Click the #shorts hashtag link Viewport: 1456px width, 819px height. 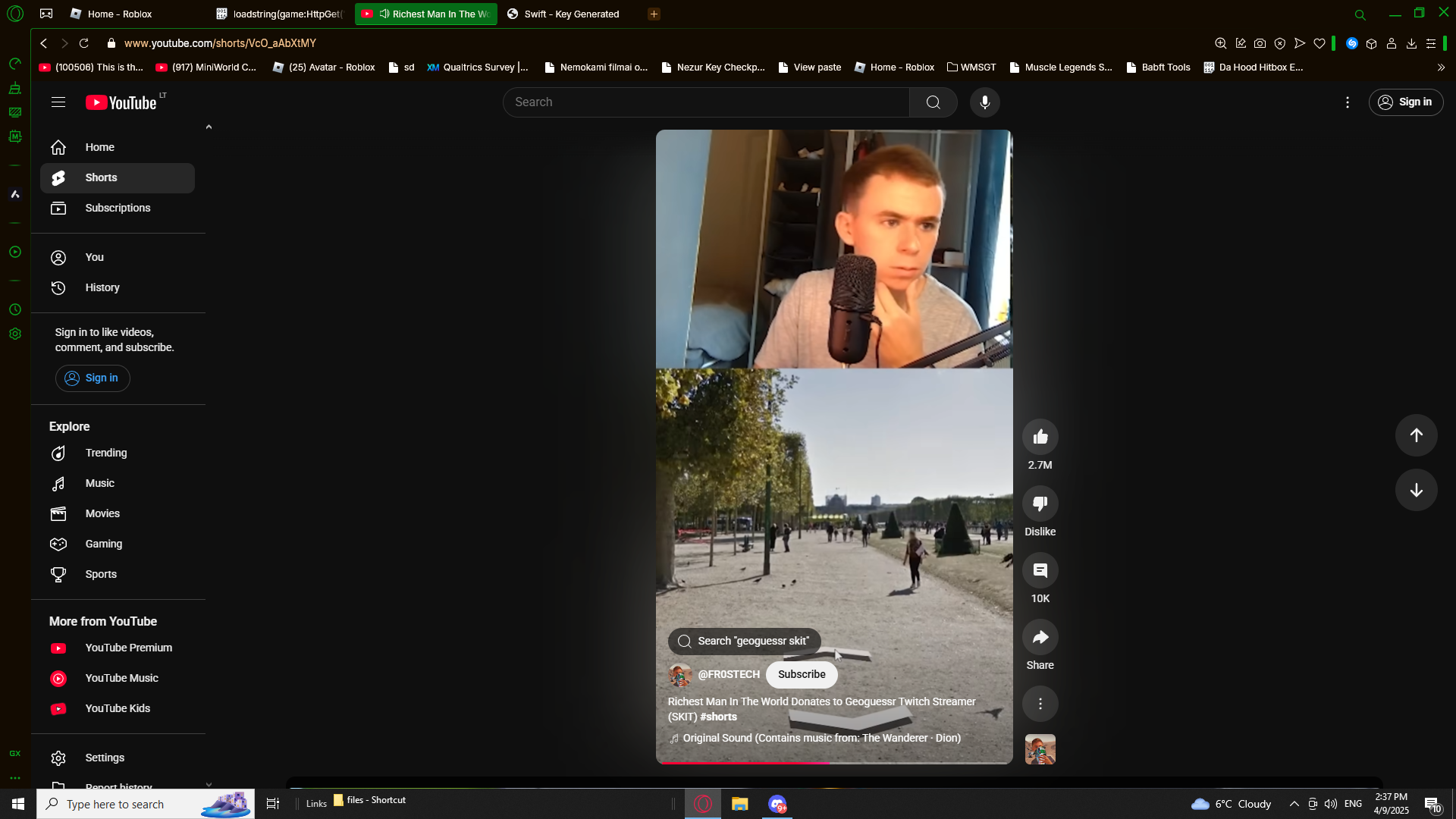(718, 717)
